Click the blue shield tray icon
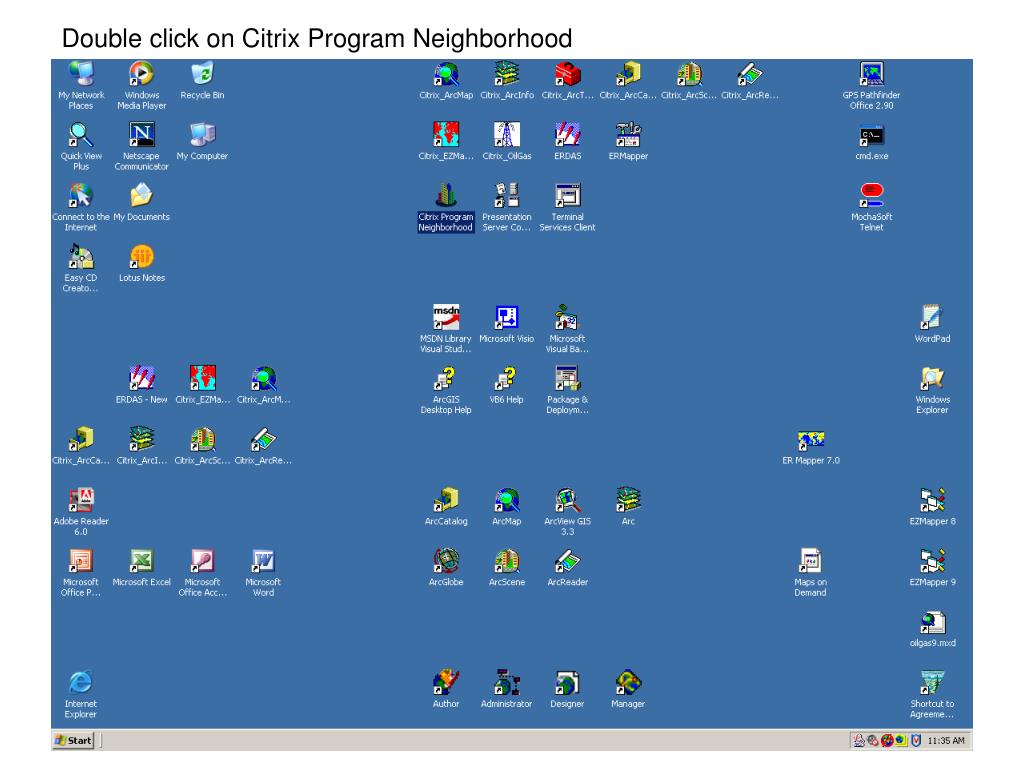 [x=916, y=741]
